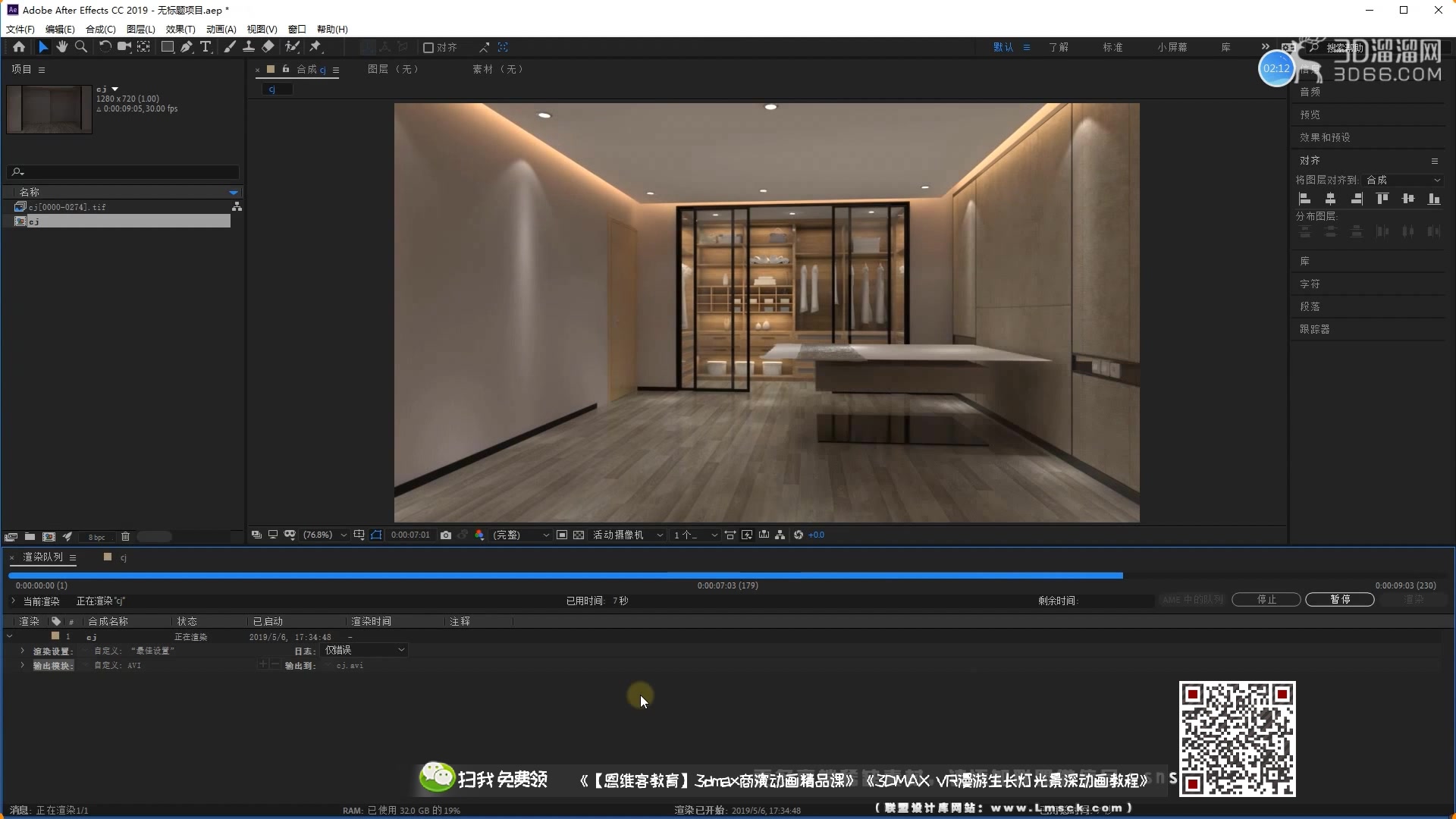This screenshot has height=819, width=1456.
Task: Select the Eraser tool
Action: pos(268,47)
